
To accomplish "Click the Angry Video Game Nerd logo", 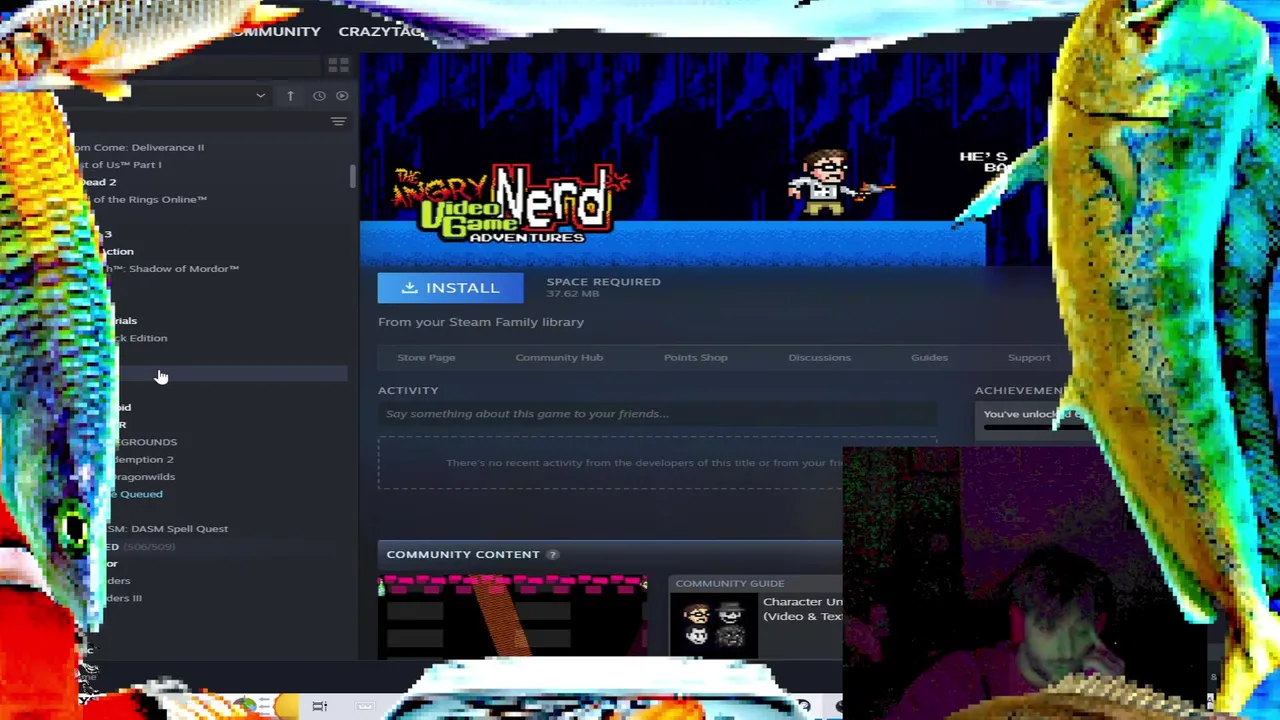I will pyautogui.click(x=510, y=205).
